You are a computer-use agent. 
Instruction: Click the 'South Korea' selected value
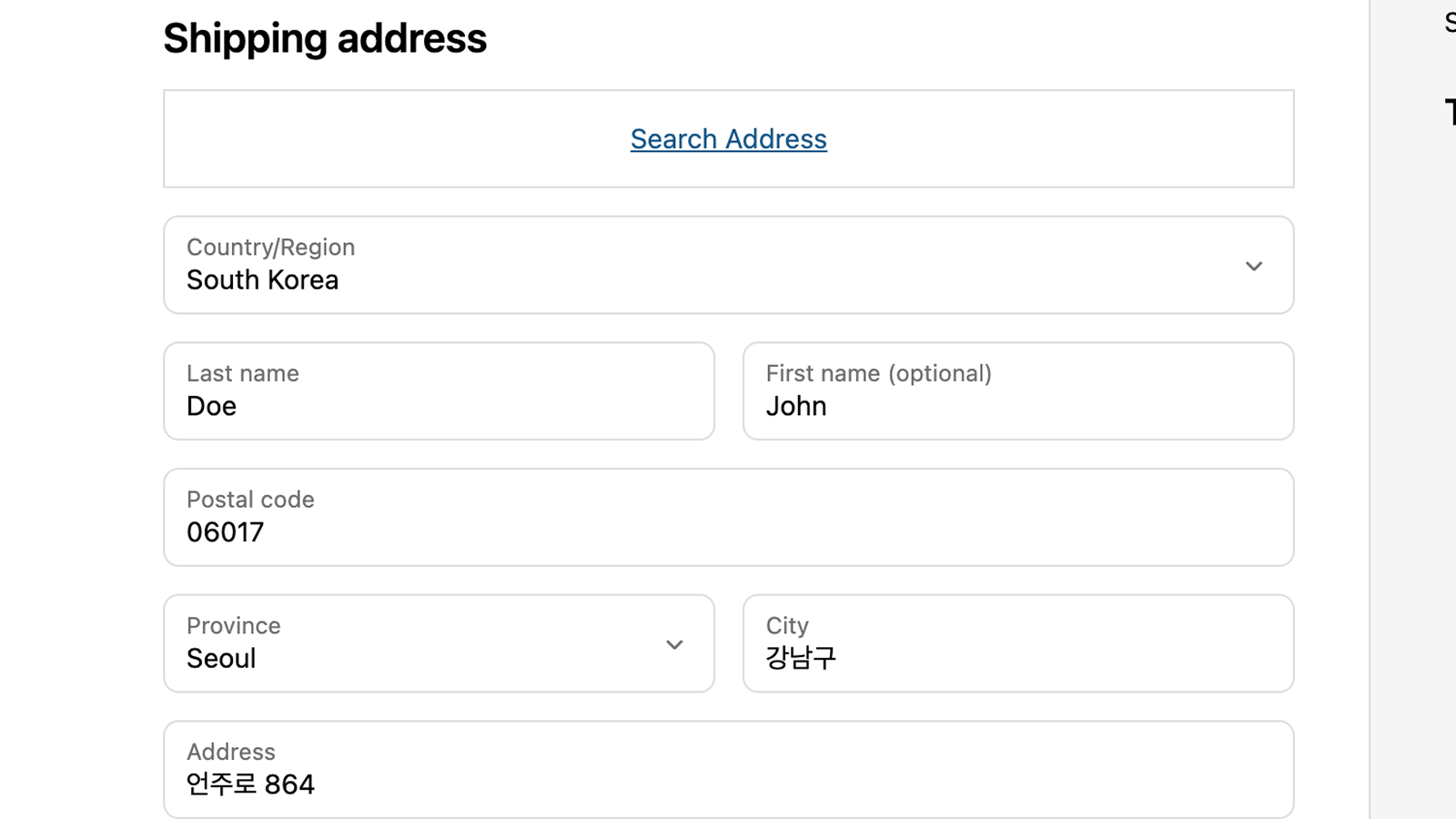coord(262,280)
